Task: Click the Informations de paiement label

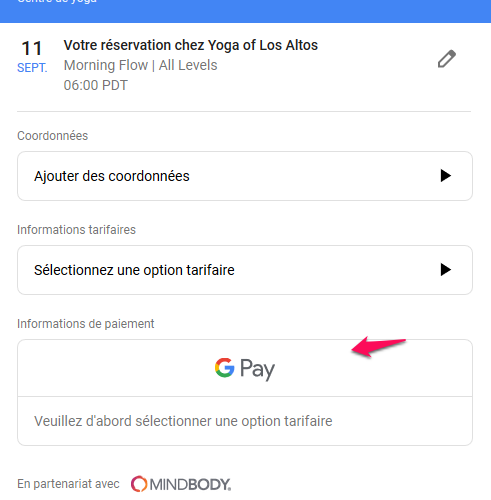Action: [x=86, y=324]
